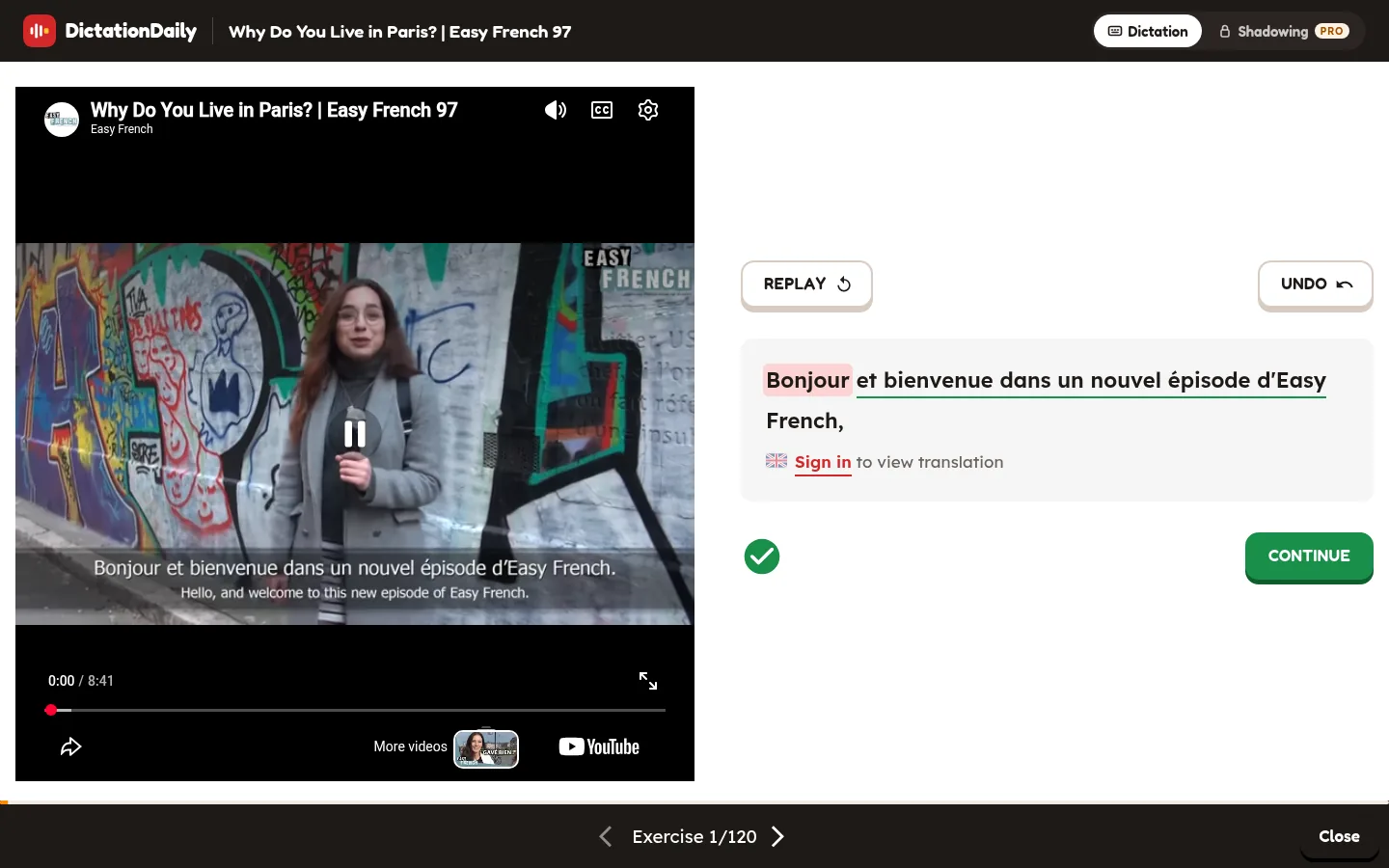Click the highlighted word Bonjour
This screenshot has height=868, width=1389.
(x=807, y=380)
